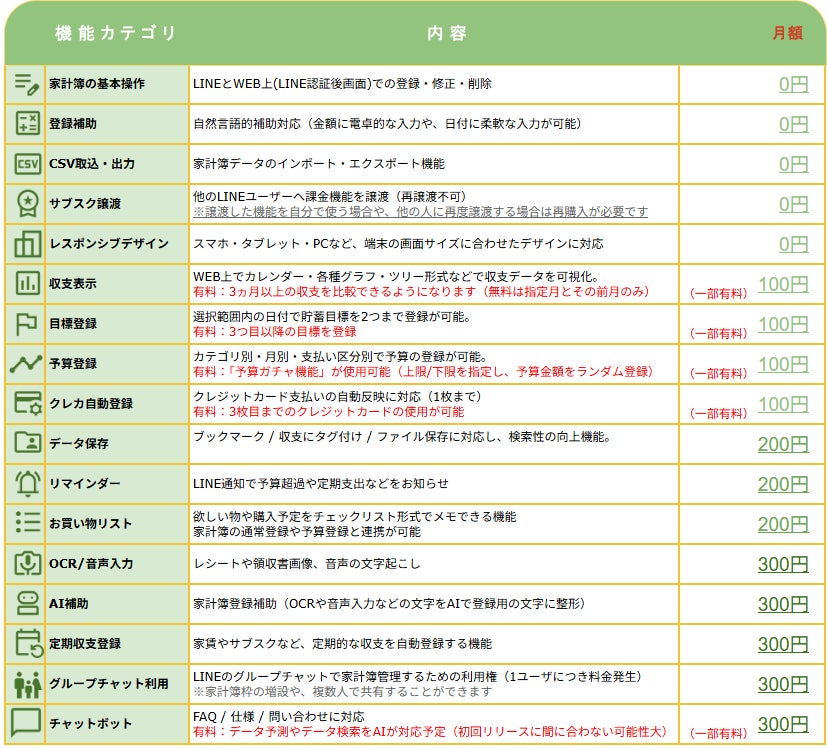Click the 0円 price in the 登録補助 row
The height and width of the screenshot is (748, 828).
[x=793, y=124]
